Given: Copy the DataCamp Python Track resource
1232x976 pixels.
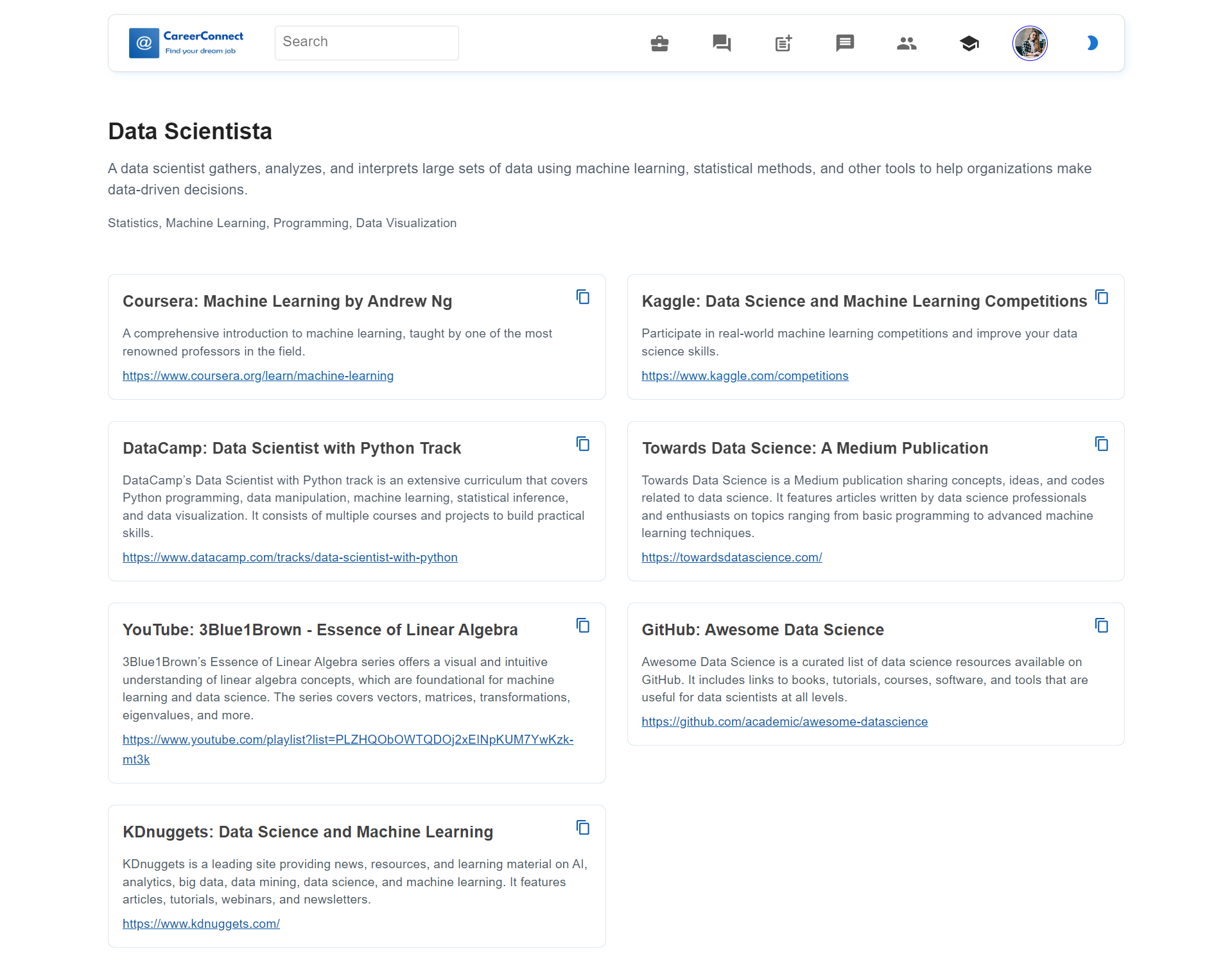Looking at the screenshot, I should click(x=583, y=444).
